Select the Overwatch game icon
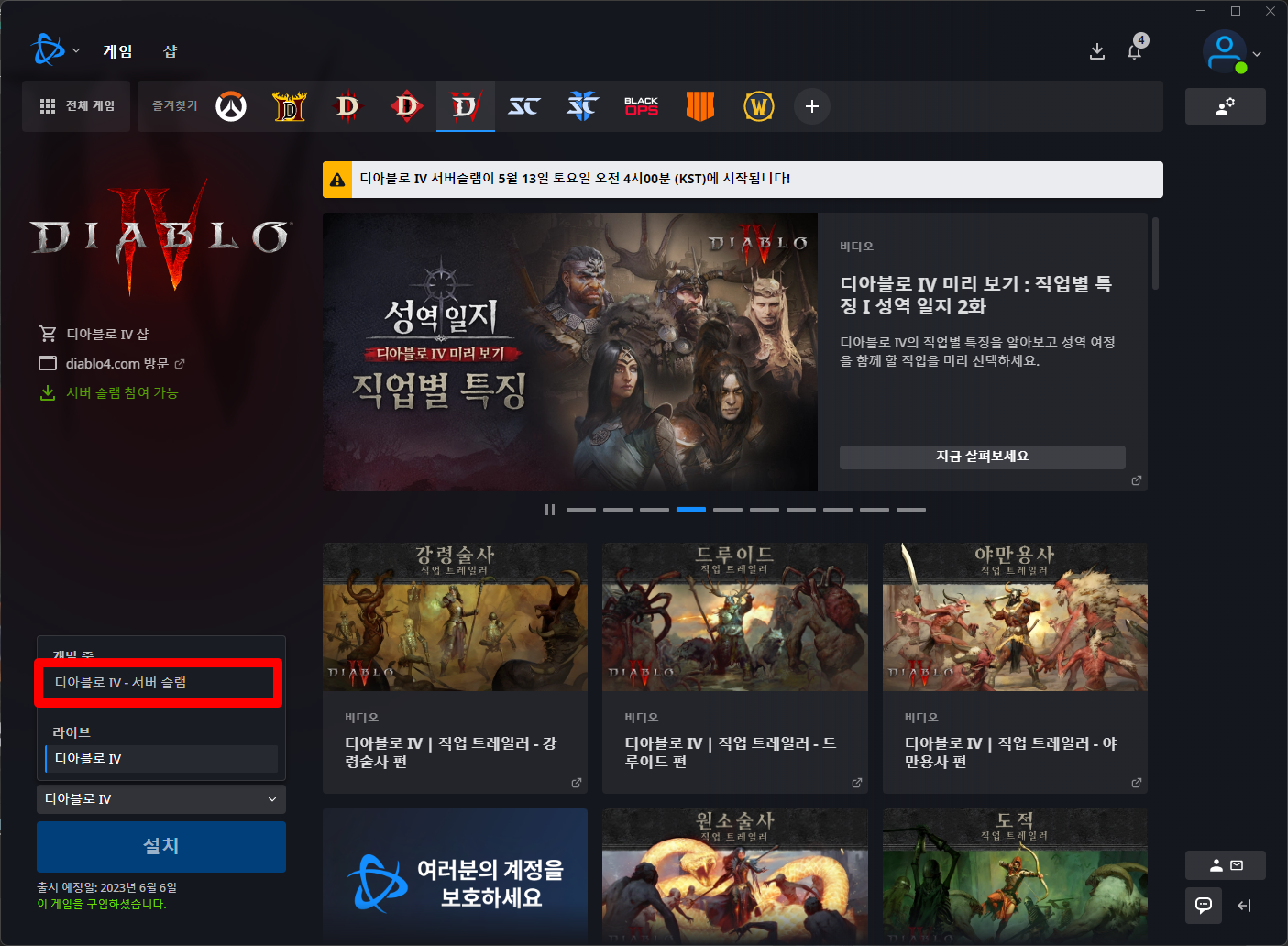Screen dimensions: 1288x946 231,106
